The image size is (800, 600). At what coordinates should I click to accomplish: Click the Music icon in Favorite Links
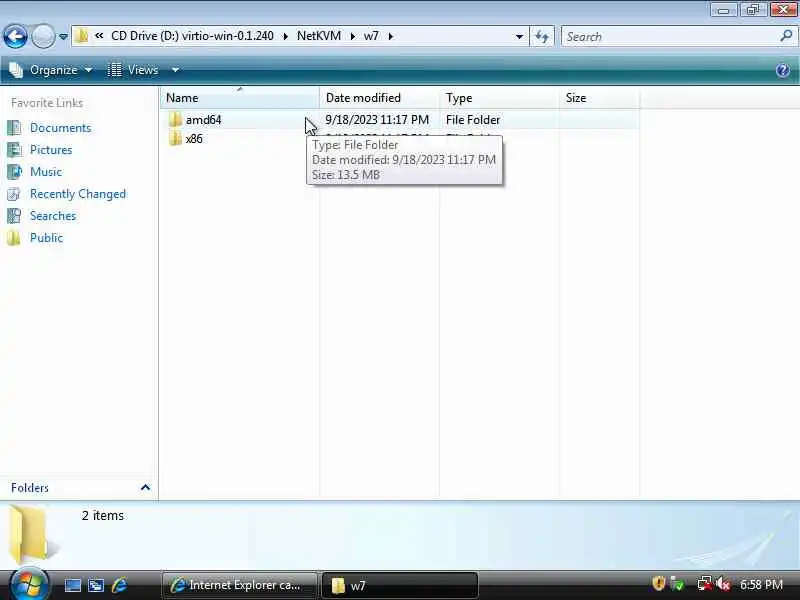[14, 171]
